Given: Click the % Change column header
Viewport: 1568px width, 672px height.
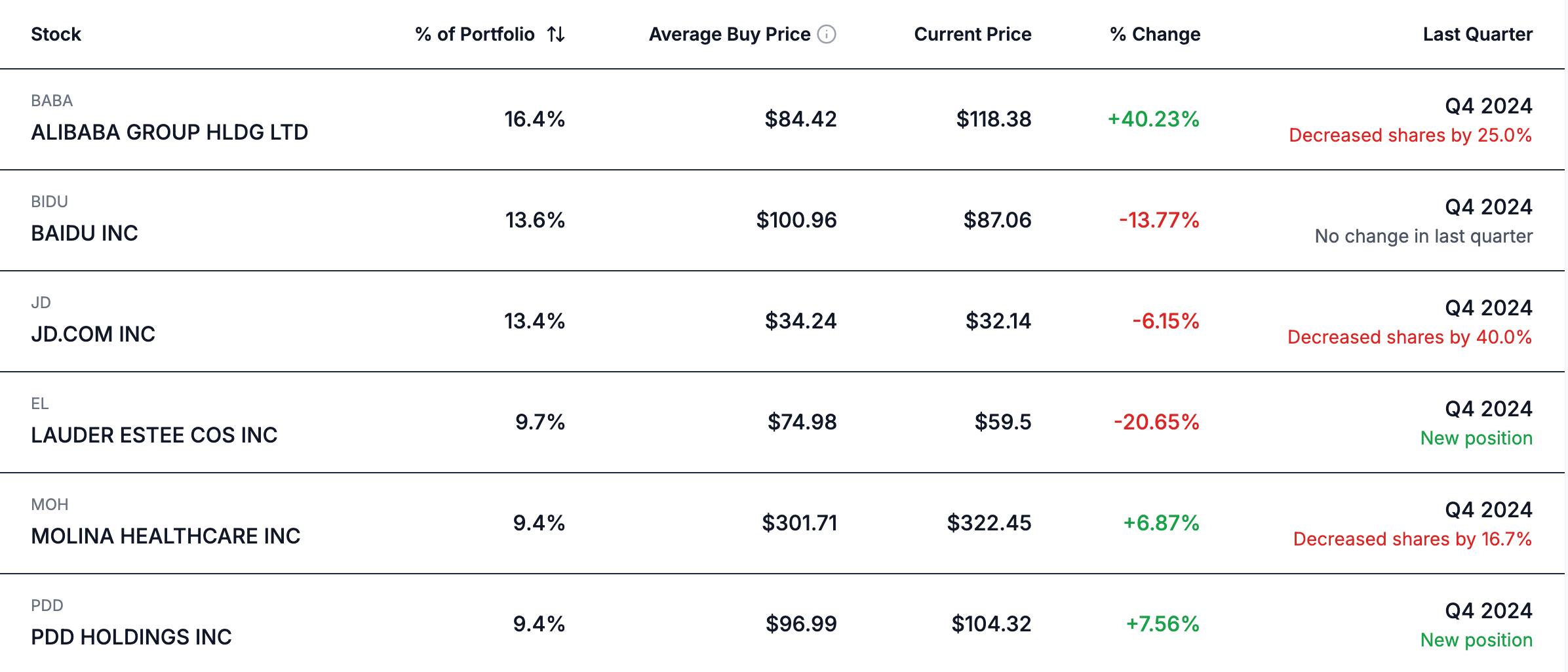Looking at the screenshot, I should (x=1155, y=34).
